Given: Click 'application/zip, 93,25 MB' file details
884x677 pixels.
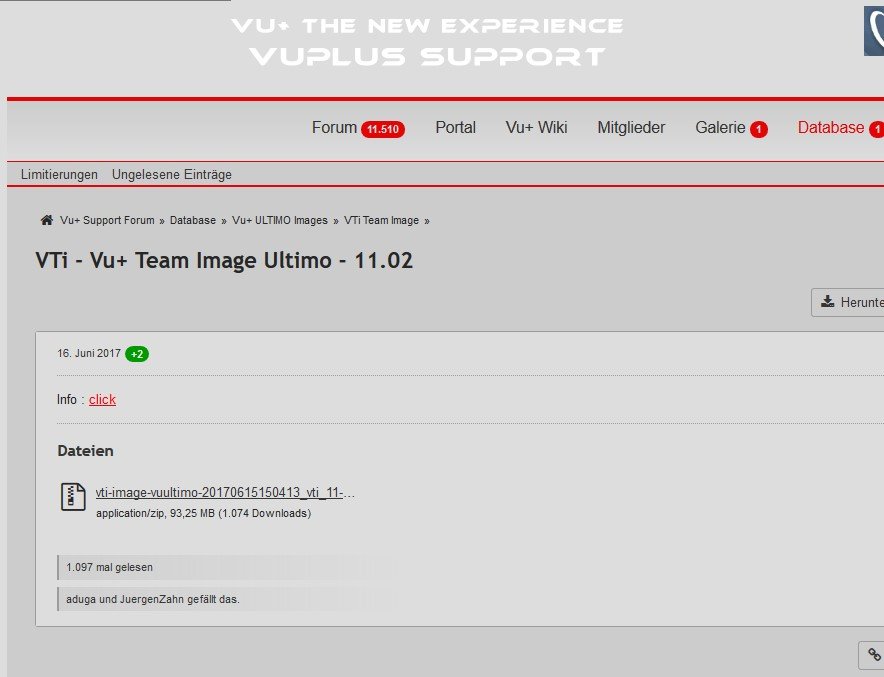Looking at the screenshot, I should pos(204,514).
